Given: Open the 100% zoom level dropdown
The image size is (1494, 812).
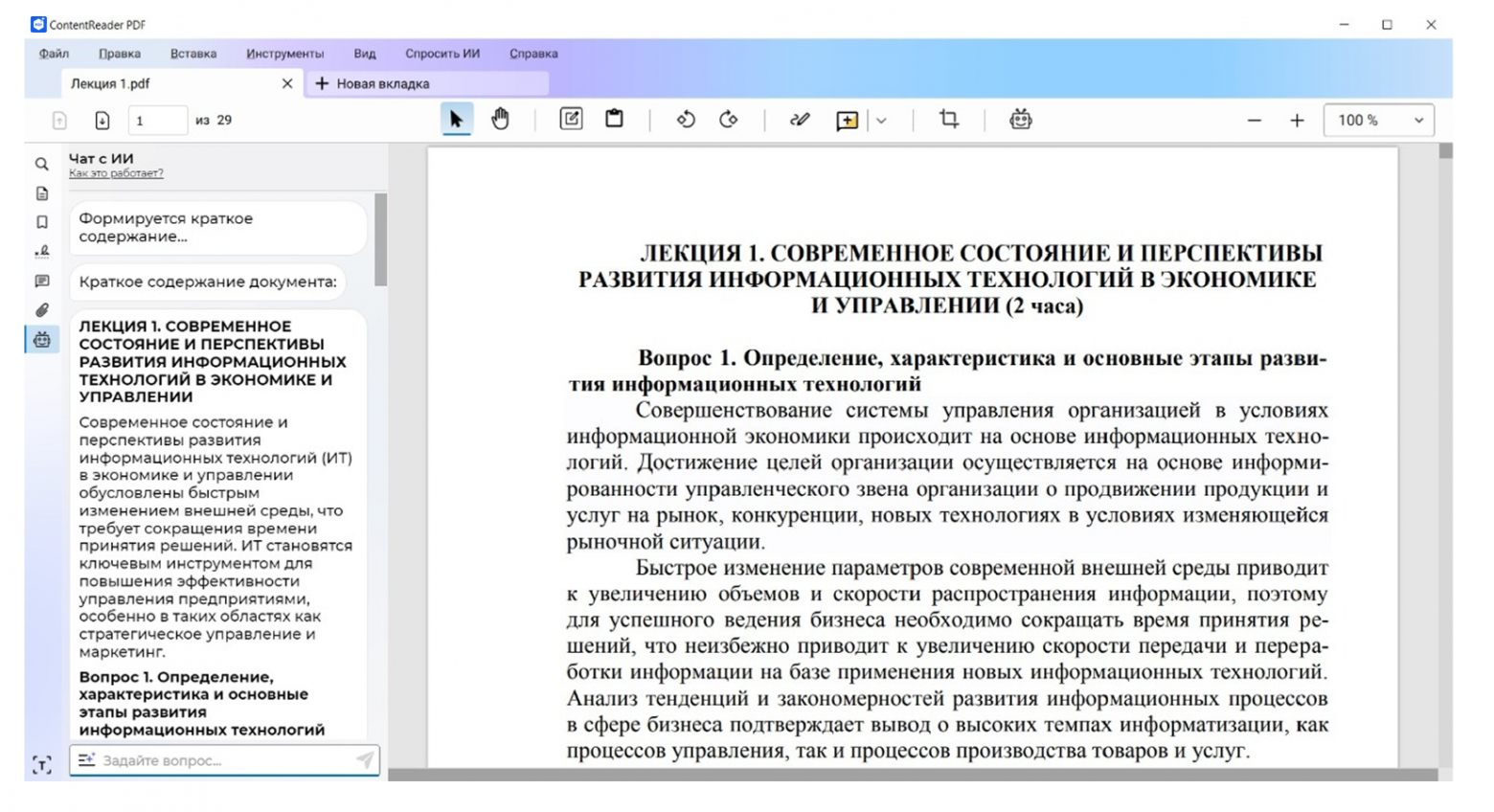Looking at the screenshot, I should (1378, 119).
